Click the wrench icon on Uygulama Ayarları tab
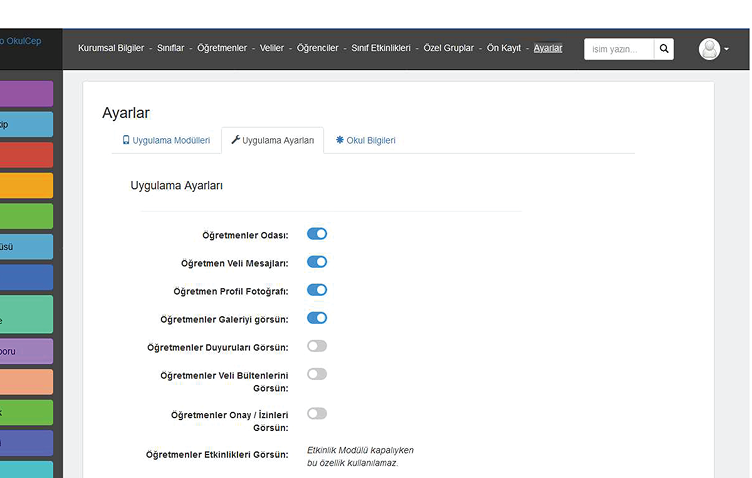Viewport: 752px width, 478px height. coord(235,140)
